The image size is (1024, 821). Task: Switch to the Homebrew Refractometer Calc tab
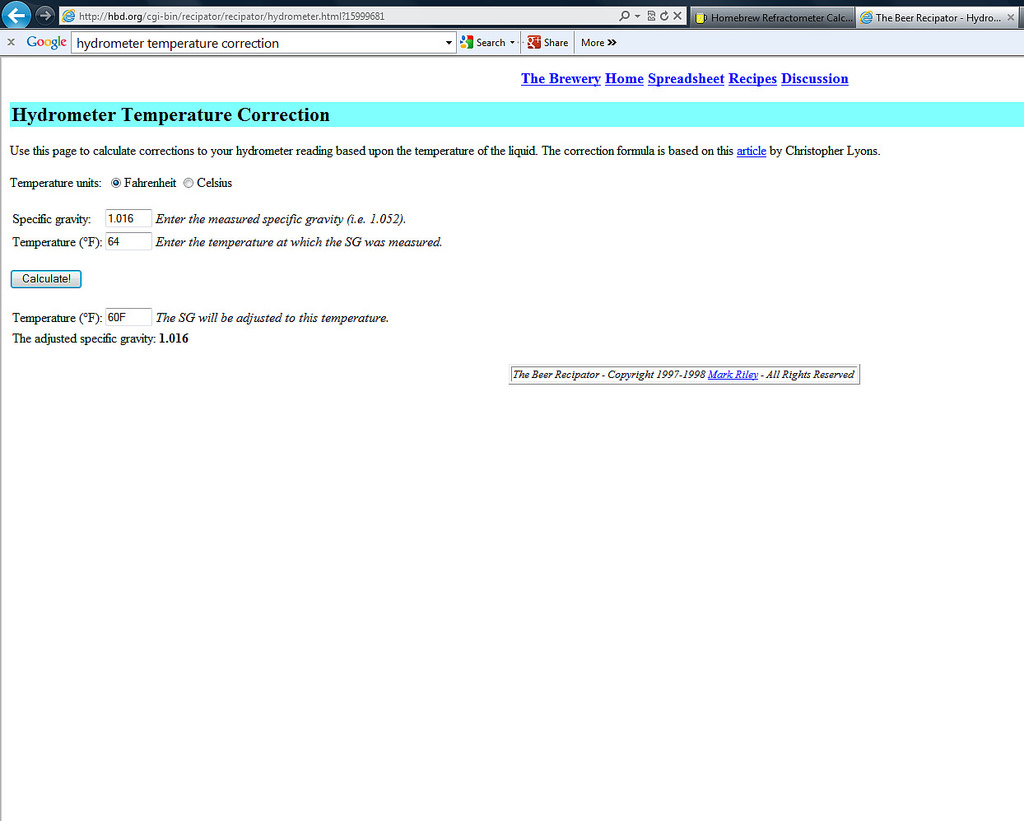773,18
